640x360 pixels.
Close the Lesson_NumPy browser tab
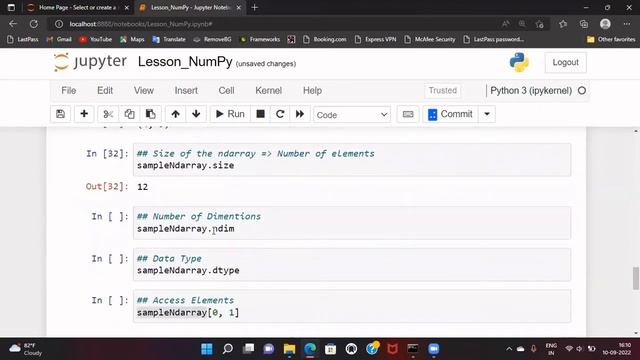[x=239, y=7]
